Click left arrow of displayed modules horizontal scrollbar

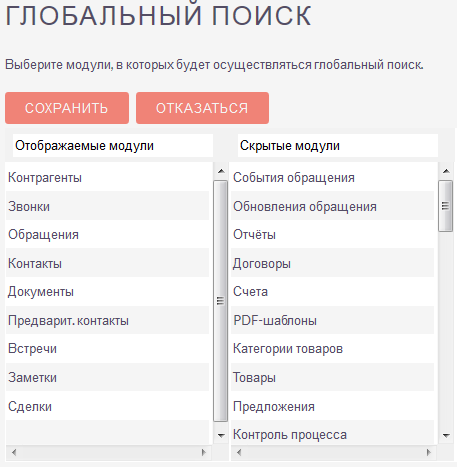point(14,452)
